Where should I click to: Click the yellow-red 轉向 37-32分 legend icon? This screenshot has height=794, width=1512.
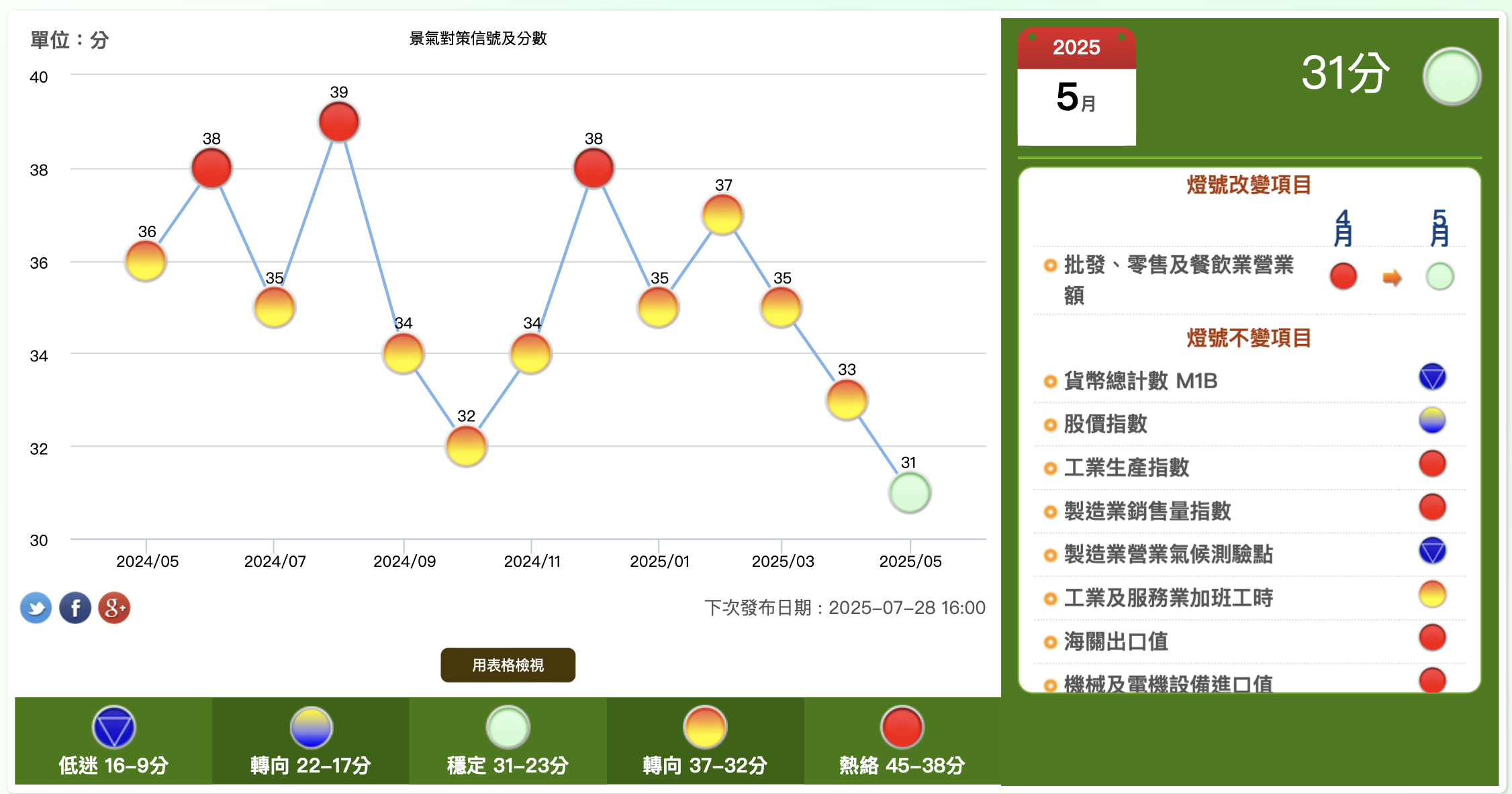[704, 727]
